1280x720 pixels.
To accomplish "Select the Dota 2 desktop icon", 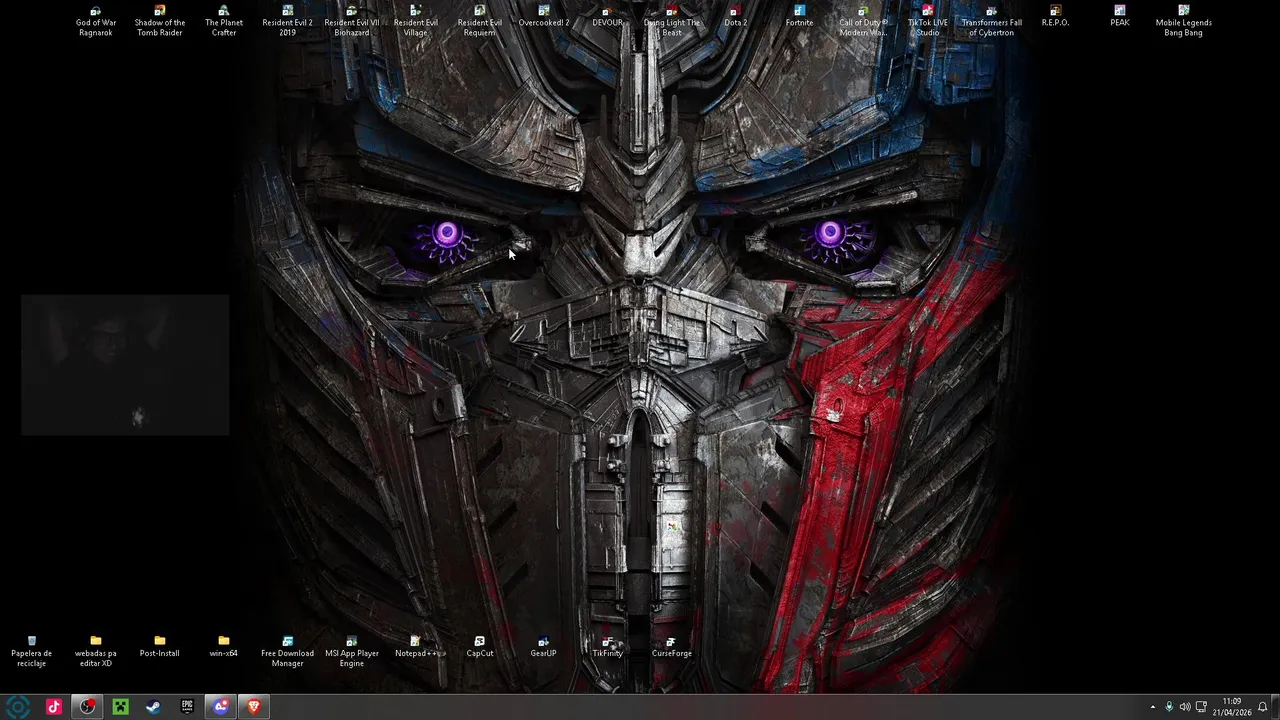I will pos(736,17).
